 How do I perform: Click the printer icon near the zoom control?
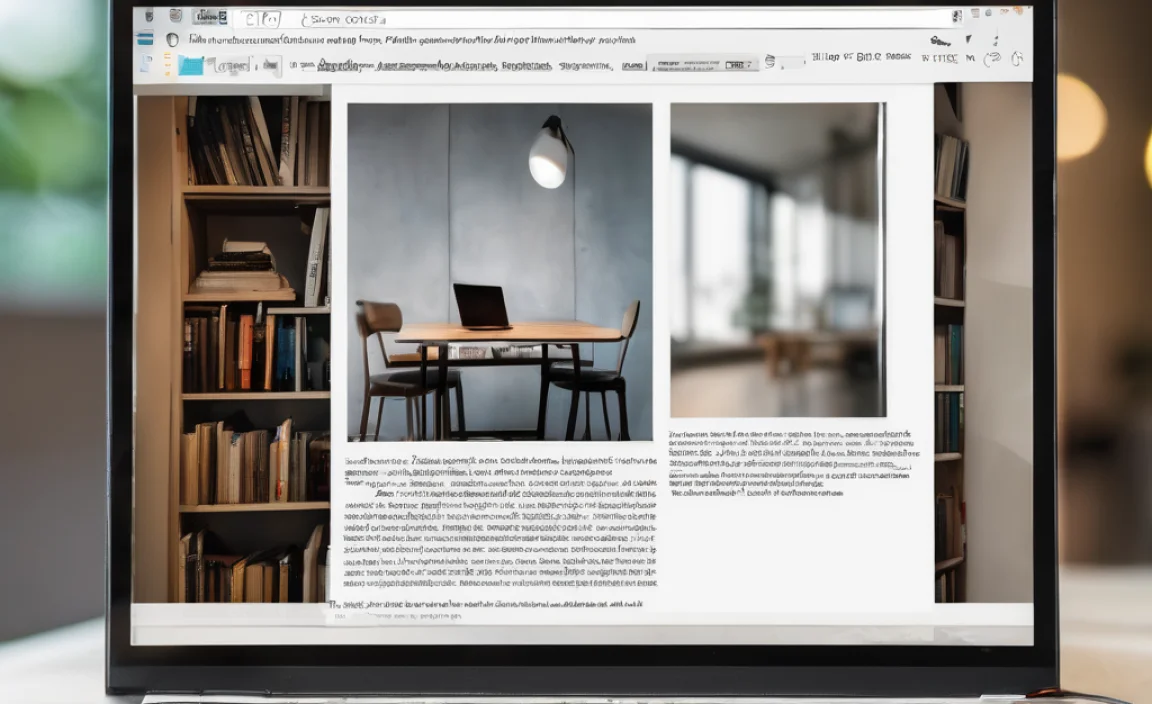pos(770,62)
